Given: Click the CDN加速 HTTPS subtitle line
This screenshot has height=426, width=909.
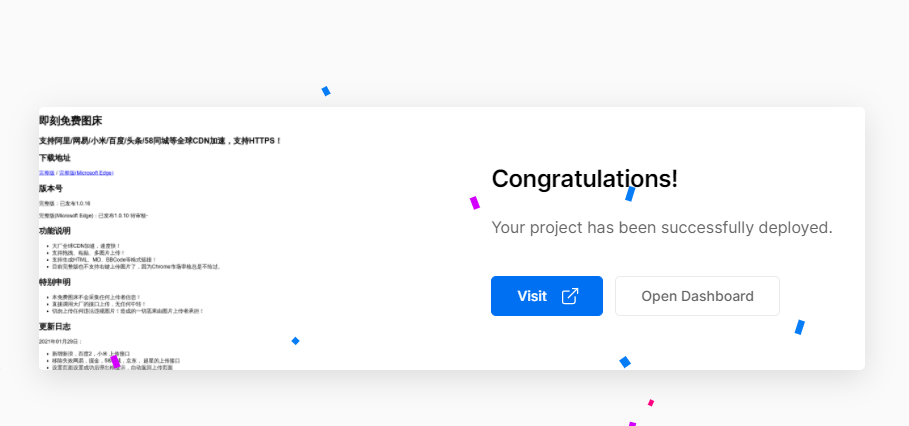Looking at the screenshot, I should (x=160, y=141).
